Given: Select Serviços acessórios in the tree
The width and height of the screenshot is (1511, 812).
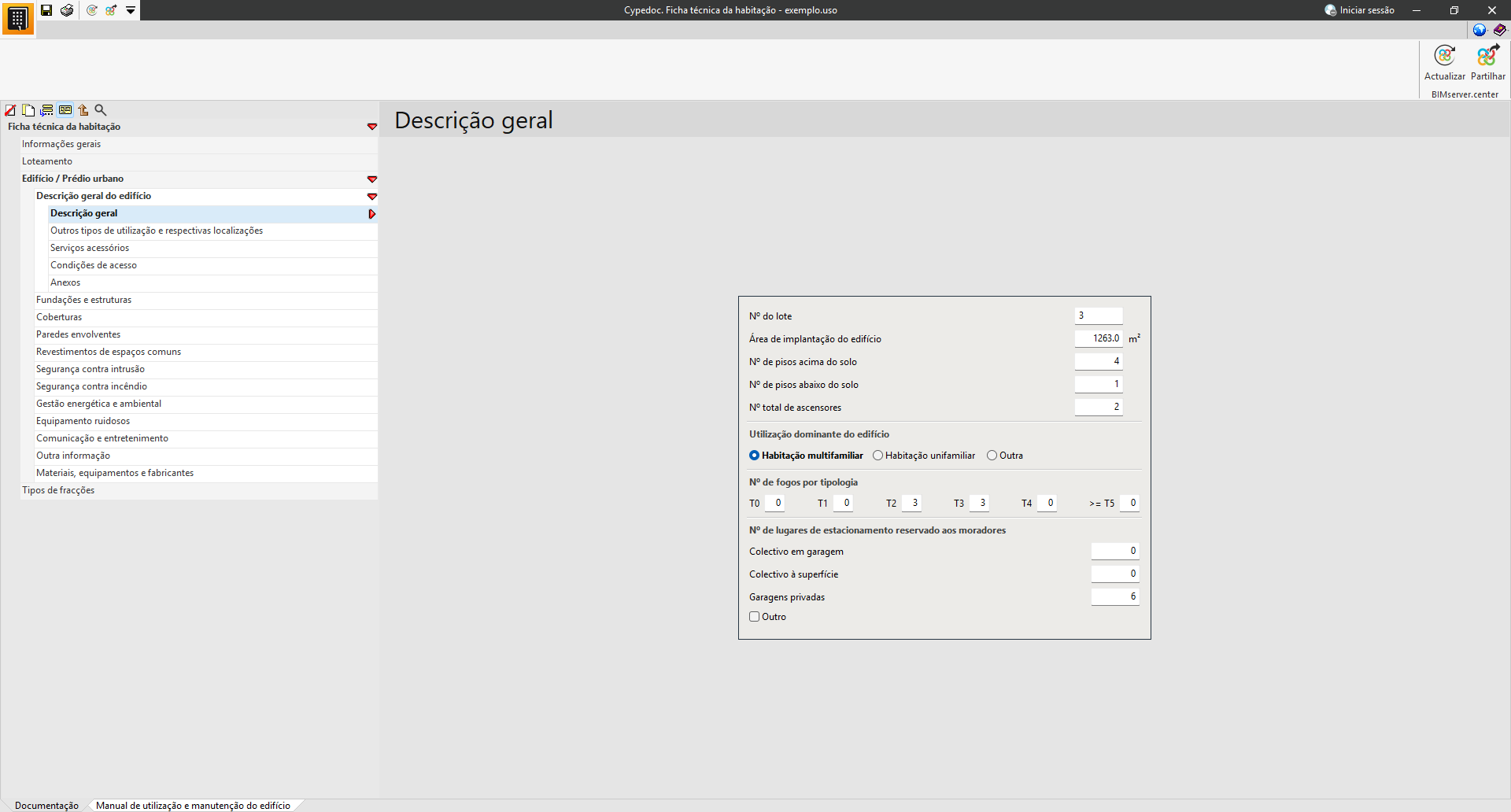Looking at the screenshot, I should tap(213, 248).
